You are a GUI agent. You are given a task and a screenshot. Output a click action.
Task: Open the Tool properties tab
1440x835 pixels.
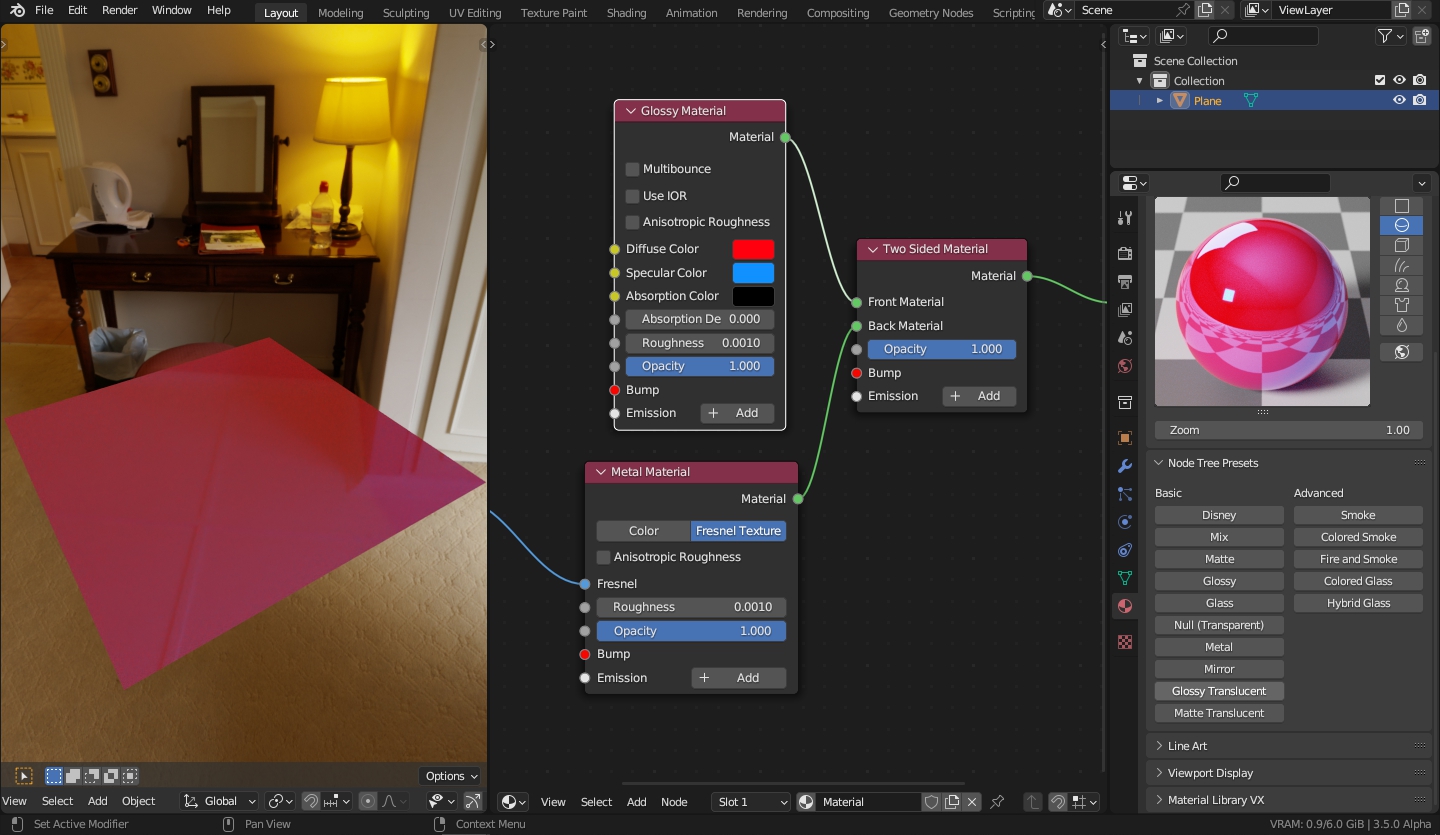coord(1125,218)
